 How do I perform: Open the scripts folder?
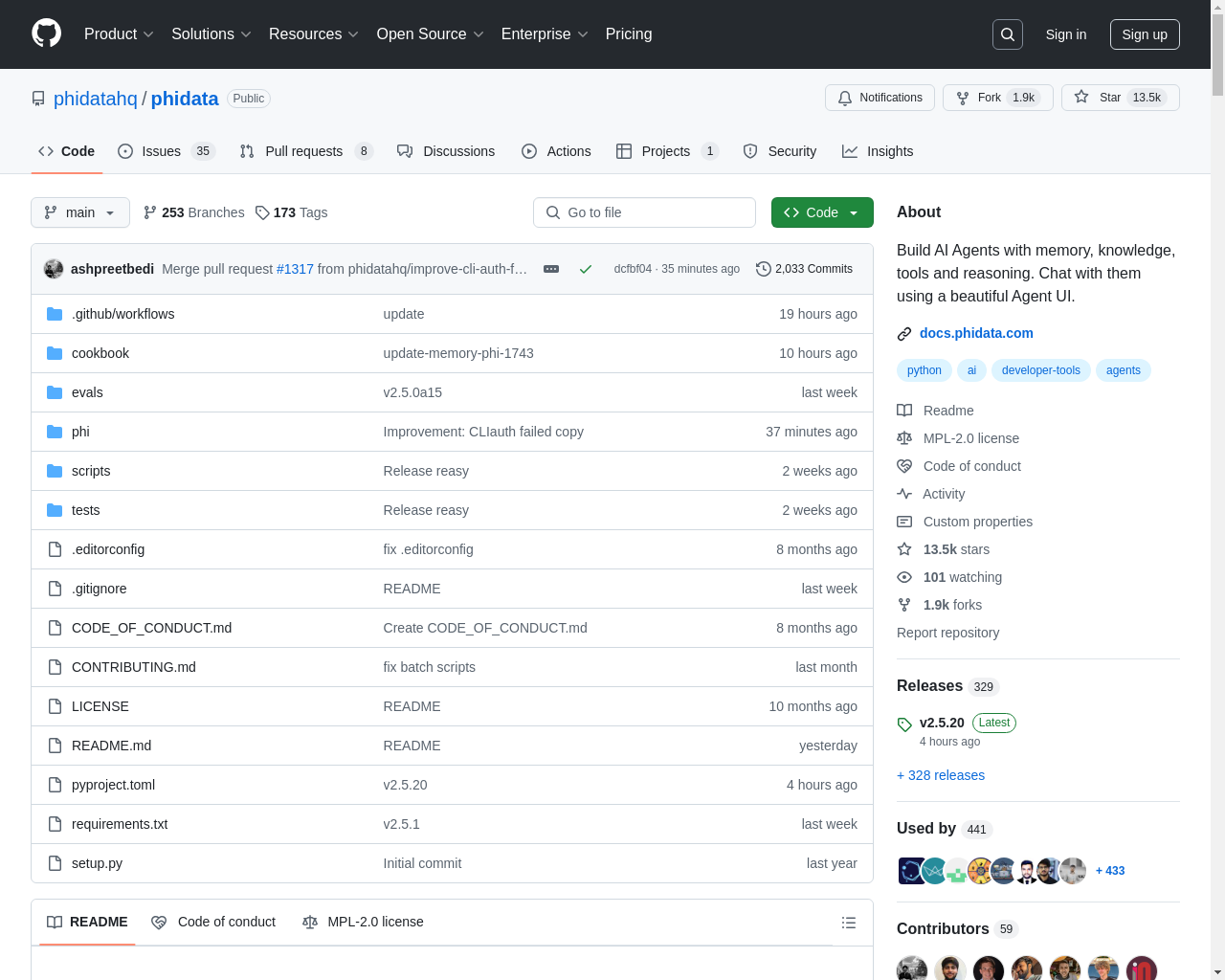coord(91,471)
